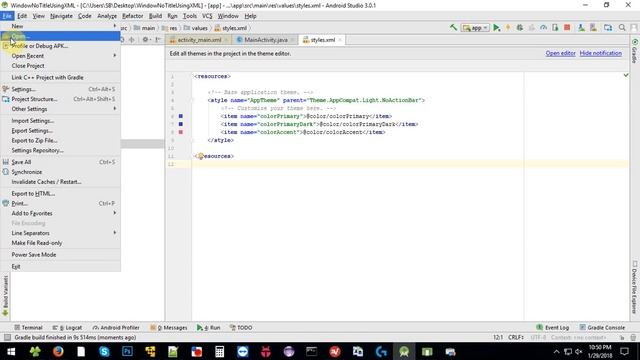Image resolution: width=640 pixels, height=360 pixels.
Task: Click the Profile app gauge icon
Action: click(x=543, y=27)
